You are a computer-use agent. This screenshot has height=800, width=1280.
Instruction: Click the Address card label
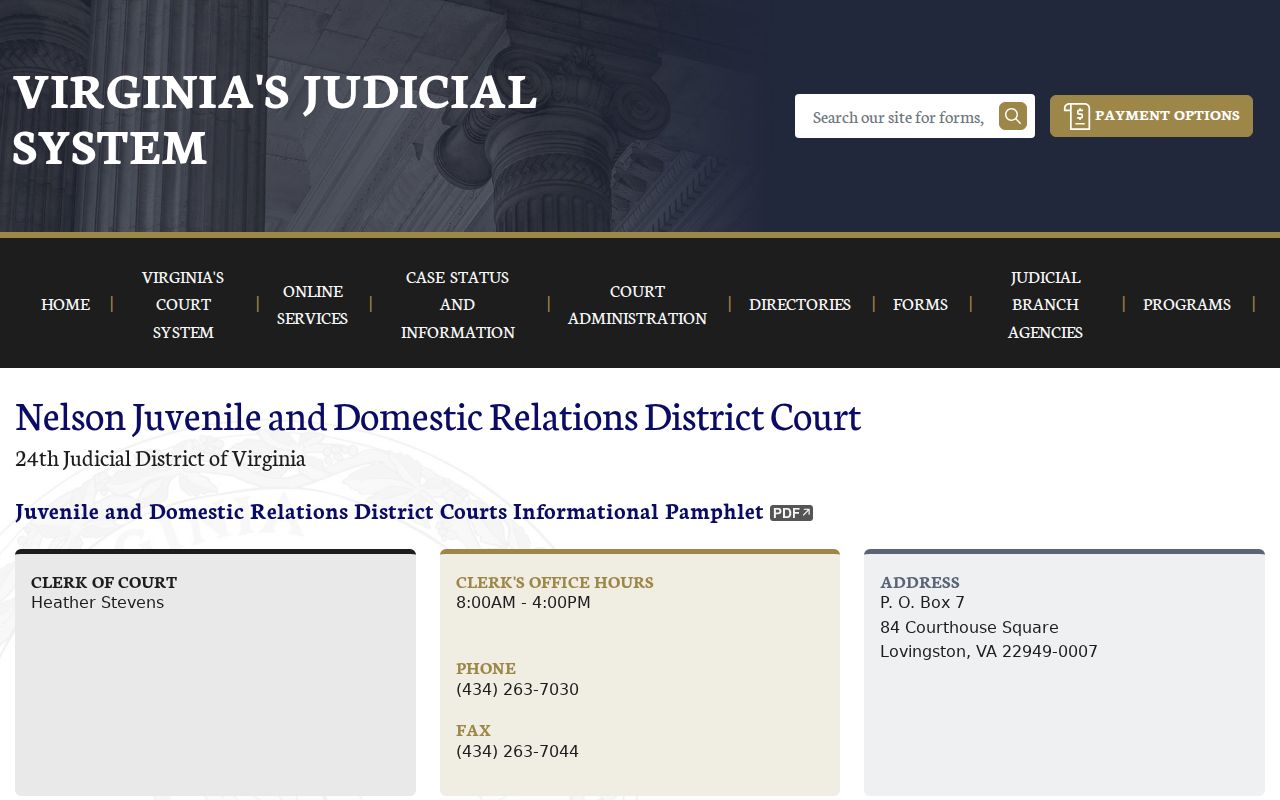(920, 582)
